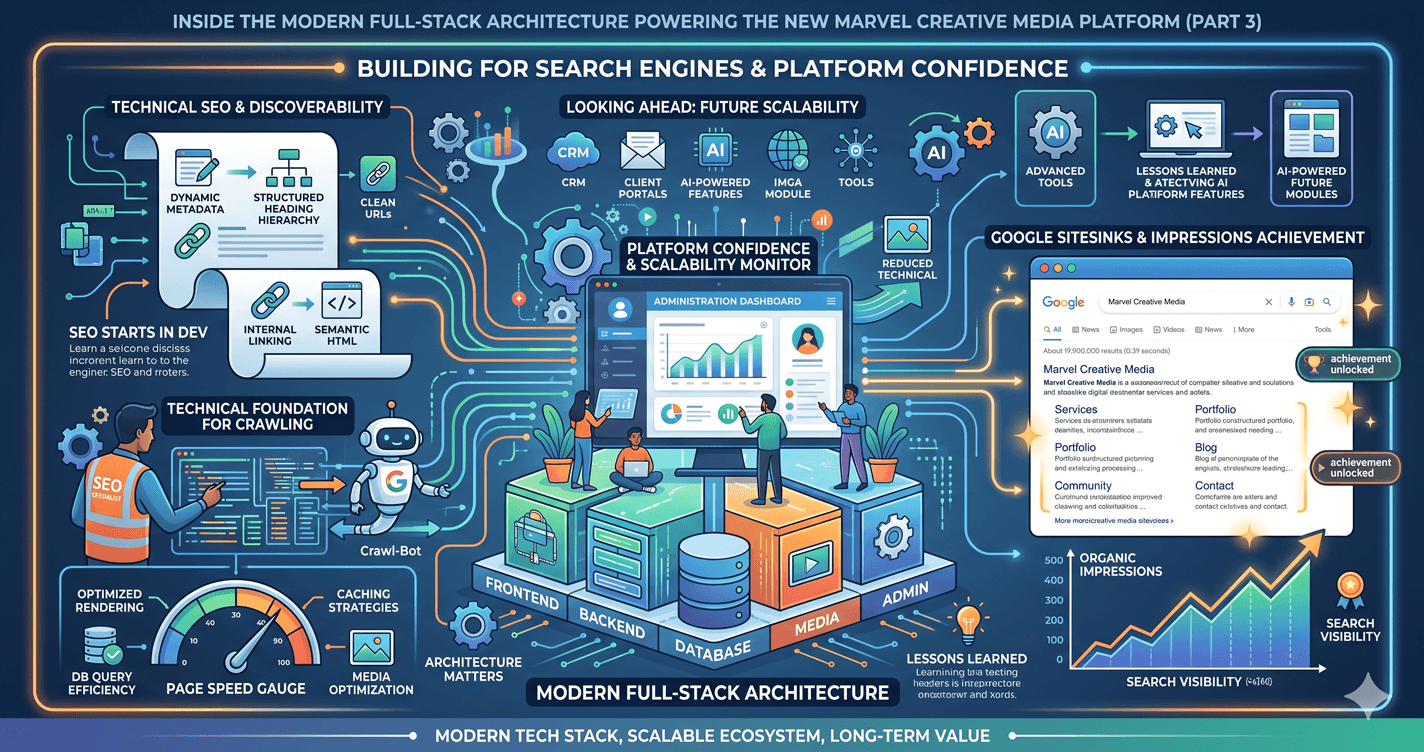Open the Contact sitelink
The height and width of the screenshot is (752, 1424).
1214,486
